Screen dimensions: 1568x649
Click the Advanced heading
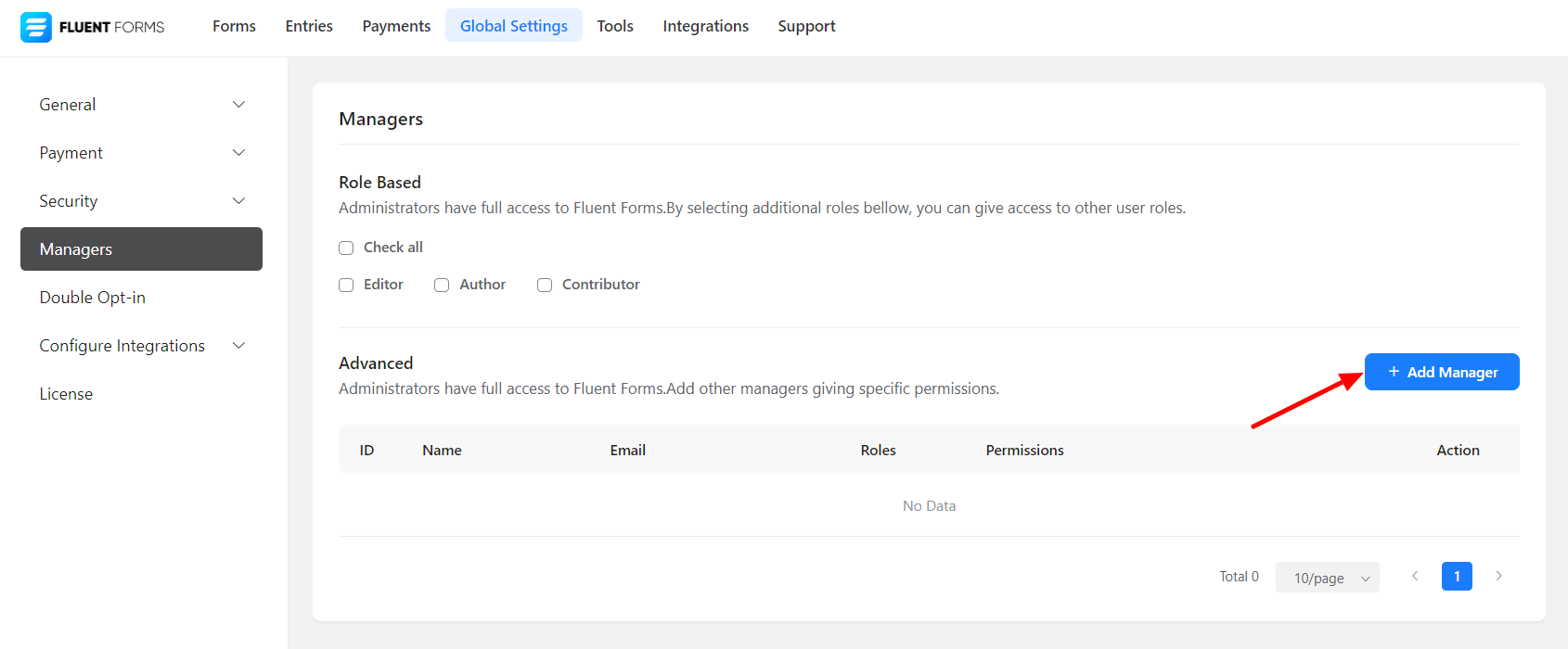pyautogui.click(x=376, y=363)
